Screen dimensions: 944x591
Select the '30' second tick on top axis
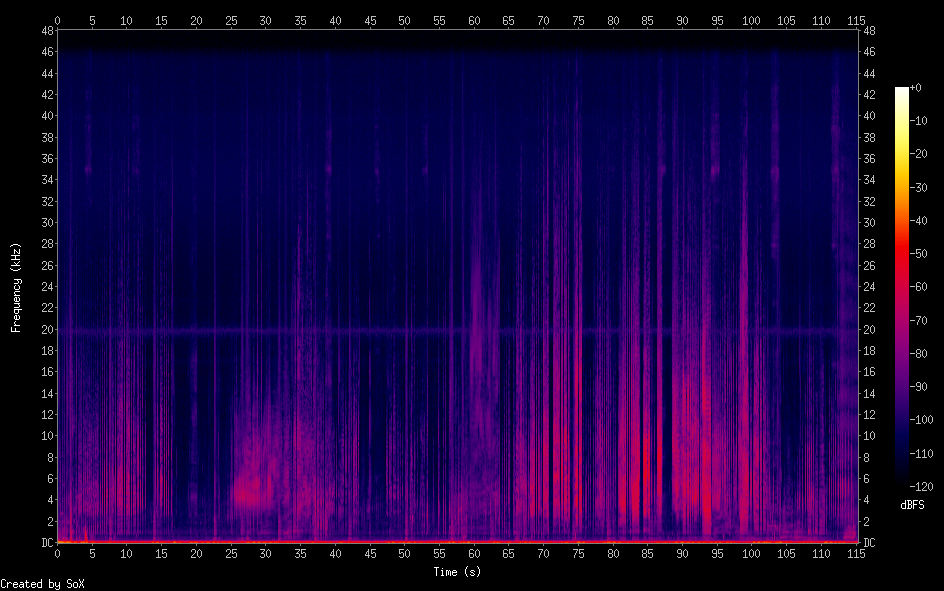(265, 20)
